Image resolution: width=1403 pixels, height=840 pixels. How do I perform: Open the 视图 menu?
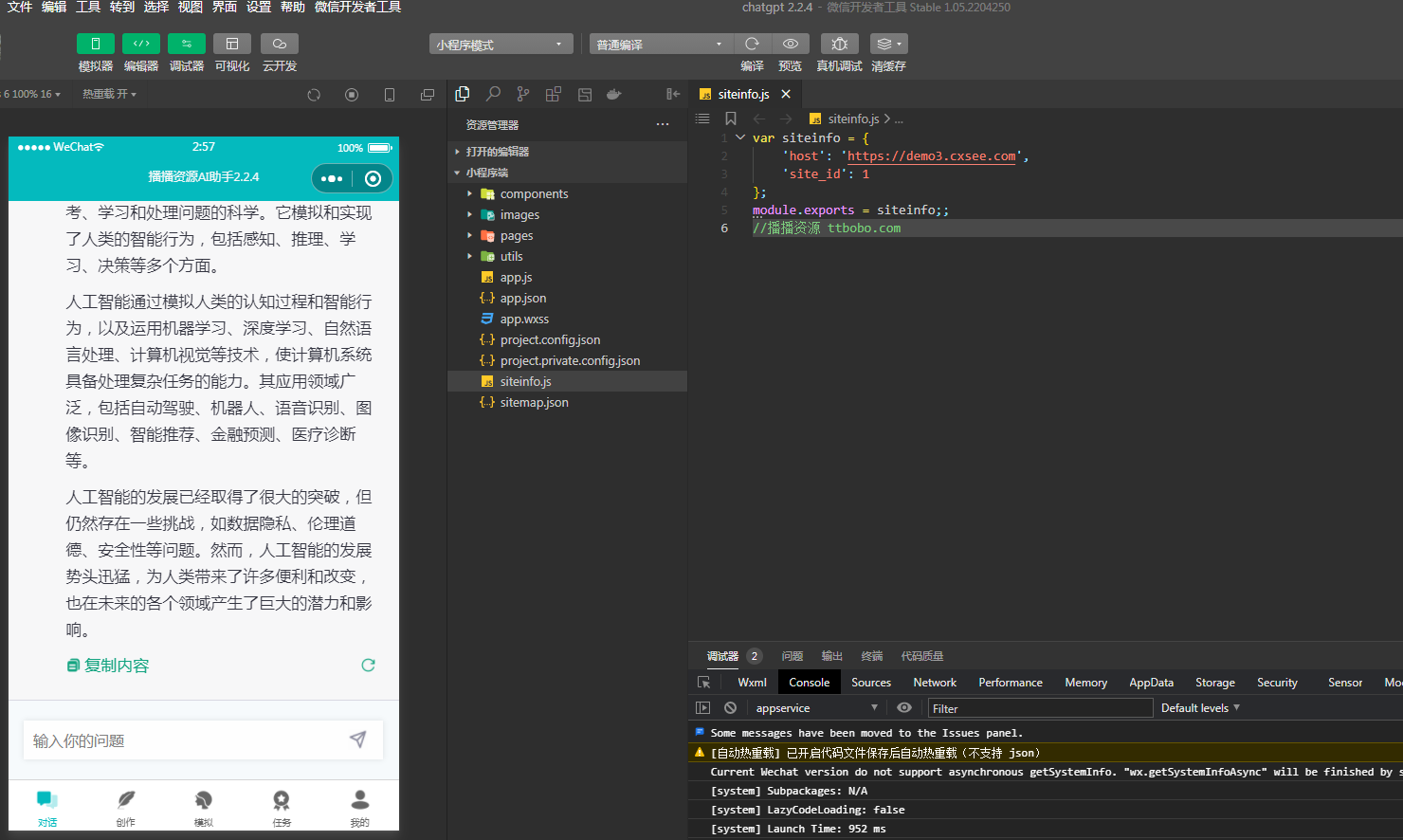click(x=191, y=7)
